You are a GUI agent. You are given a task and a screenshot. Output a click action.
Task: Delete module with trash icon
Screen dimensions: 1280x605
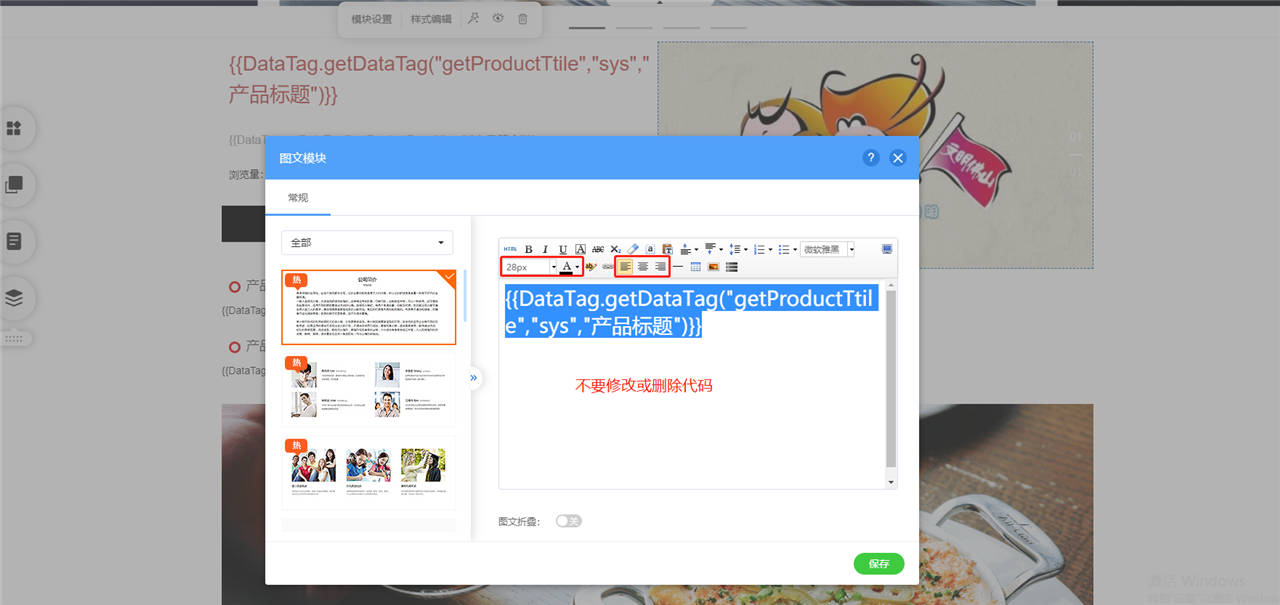pos(522,18)
